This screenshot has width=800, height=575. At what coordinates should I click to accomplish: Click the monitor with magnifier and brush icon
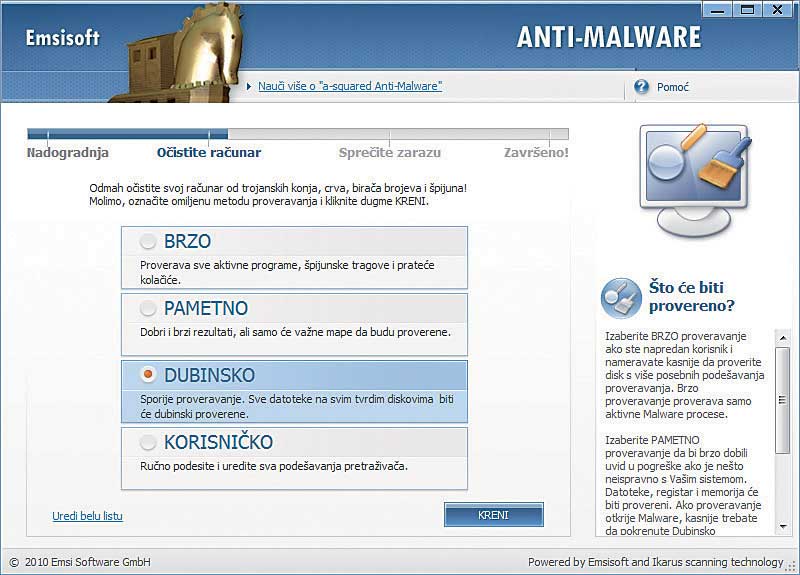click(x=695, y=180)
